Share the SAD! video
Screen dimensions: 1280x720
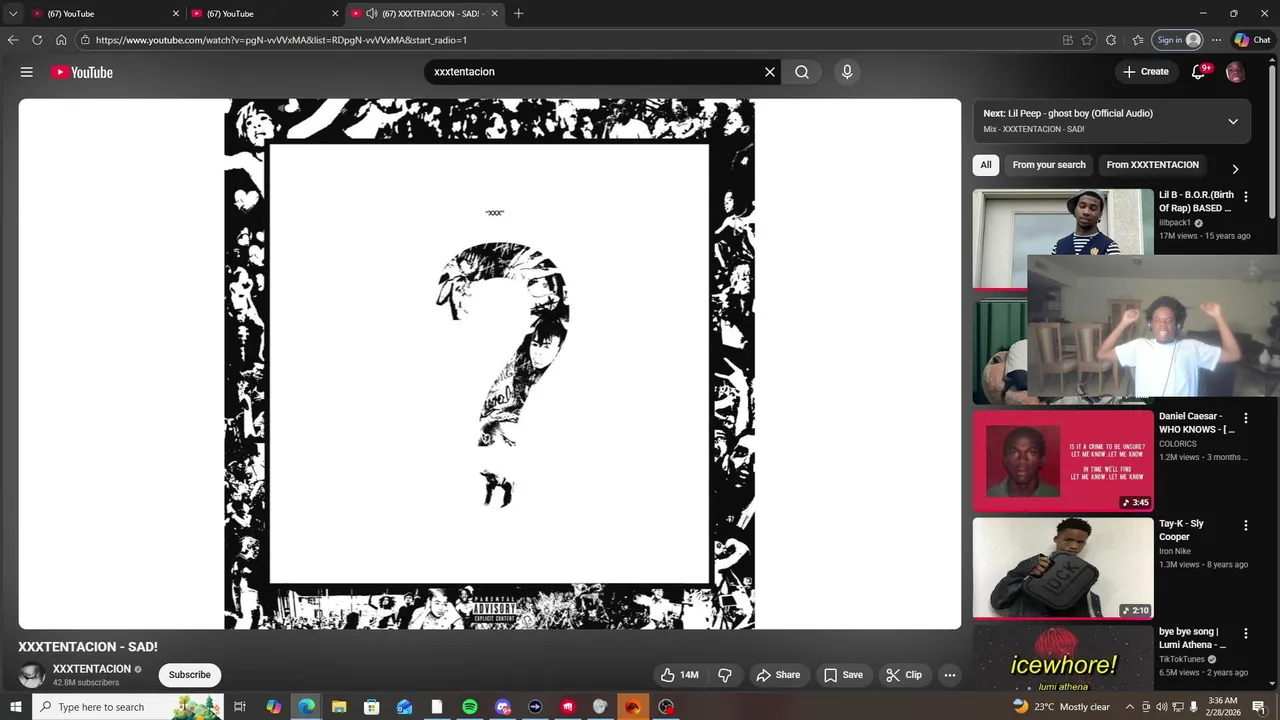pos(778,675)
